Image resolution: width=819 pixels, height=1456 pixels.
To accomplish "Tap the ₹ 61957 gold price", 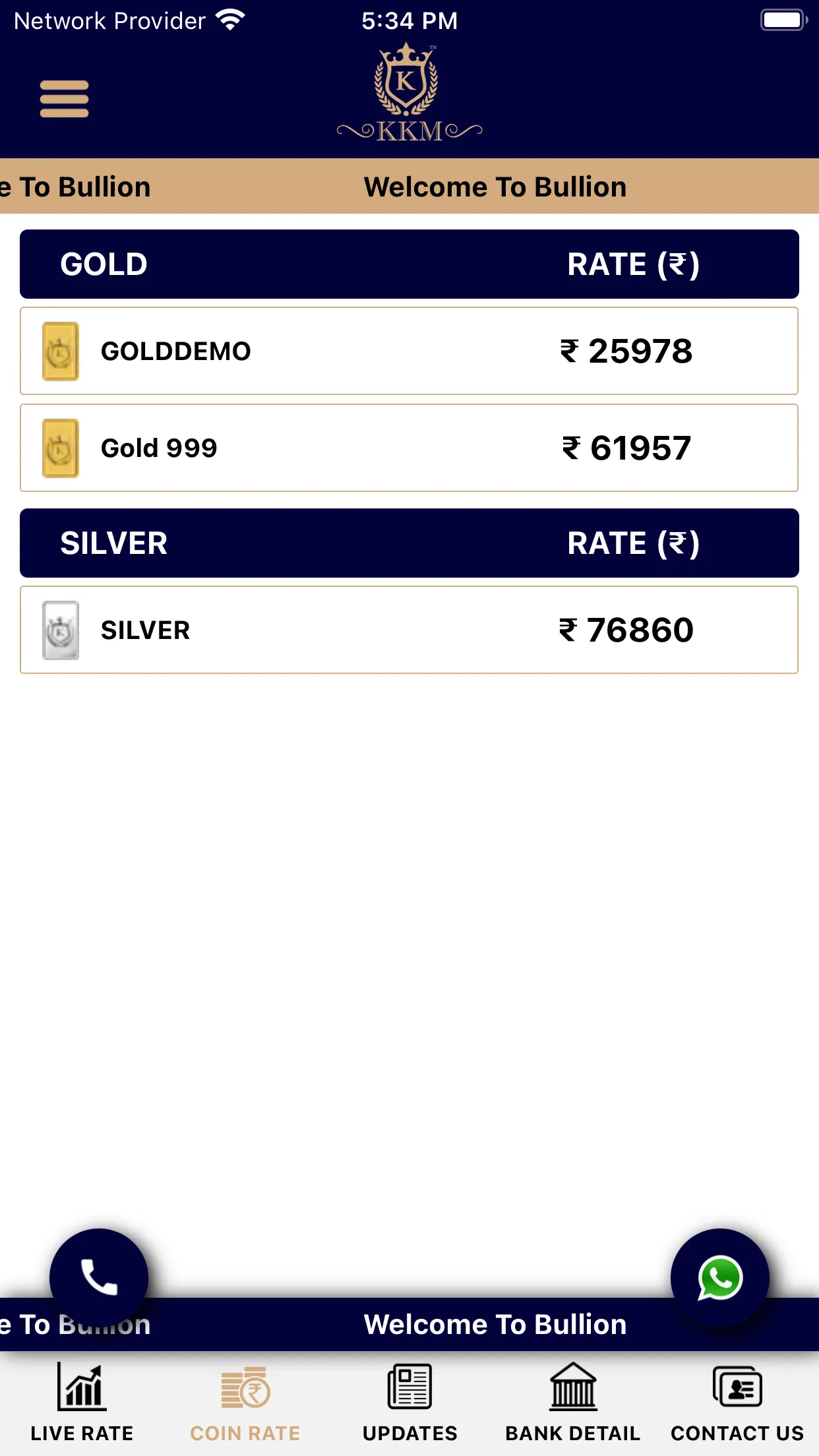I will [626, 448].
